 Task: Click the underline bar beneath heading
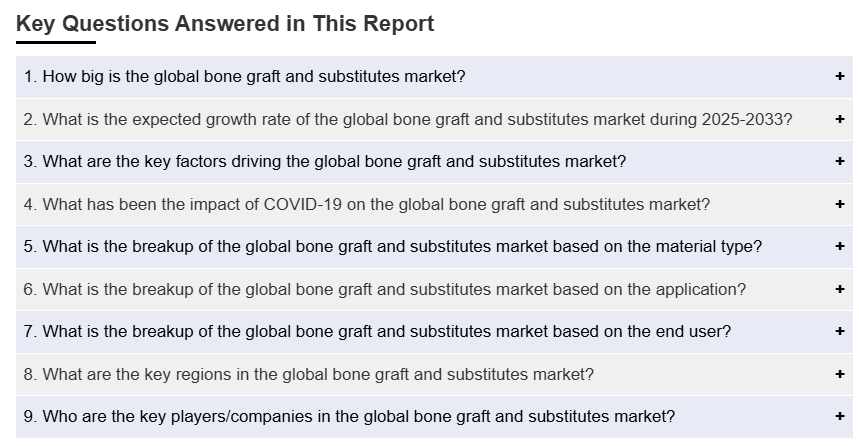[56, 43]
